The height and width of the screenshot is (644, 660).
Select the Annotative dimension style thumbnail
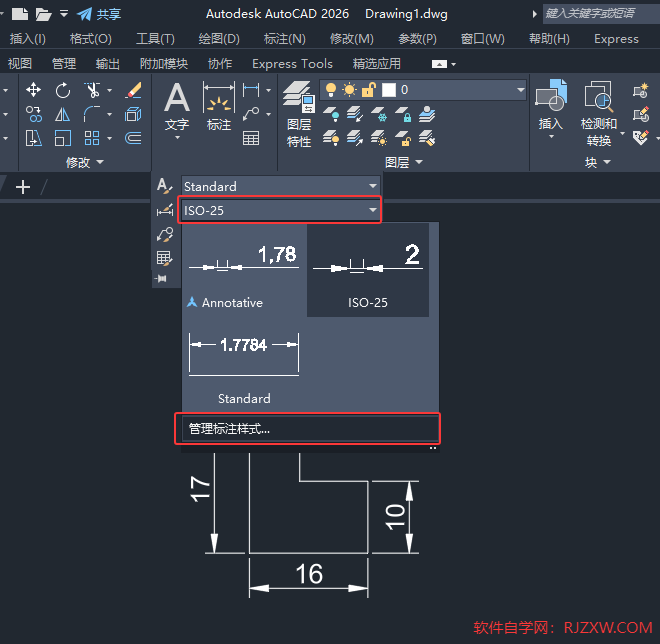[244, 270]
